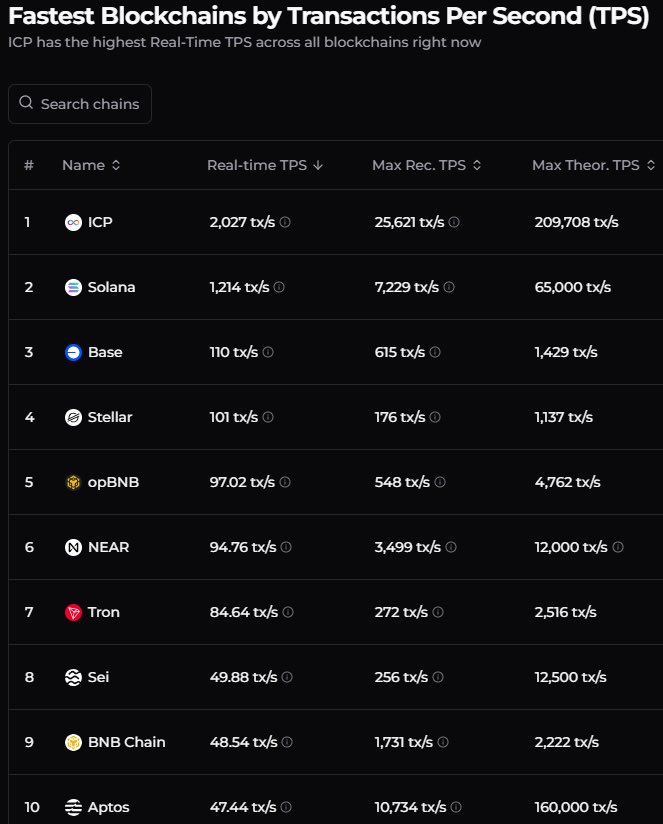Screen dimensions: 663x824
Task: Click the Solana logo icon
Action: (73, 287)
